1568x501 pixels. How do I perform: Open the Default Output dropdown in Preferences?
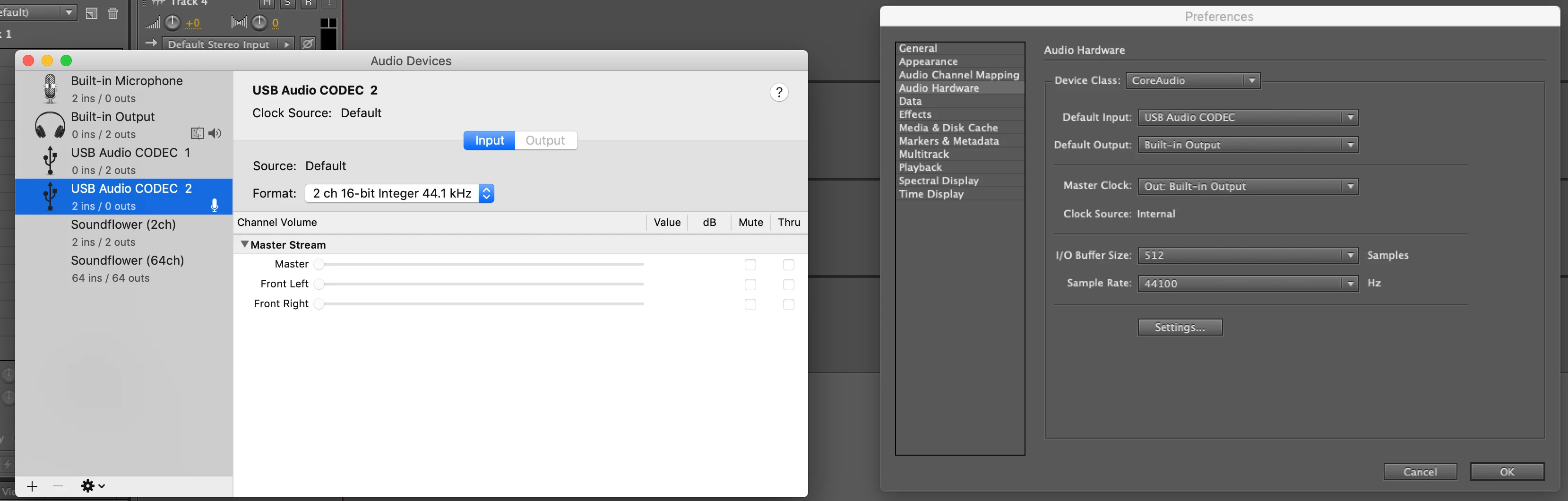coord(1248,145)
